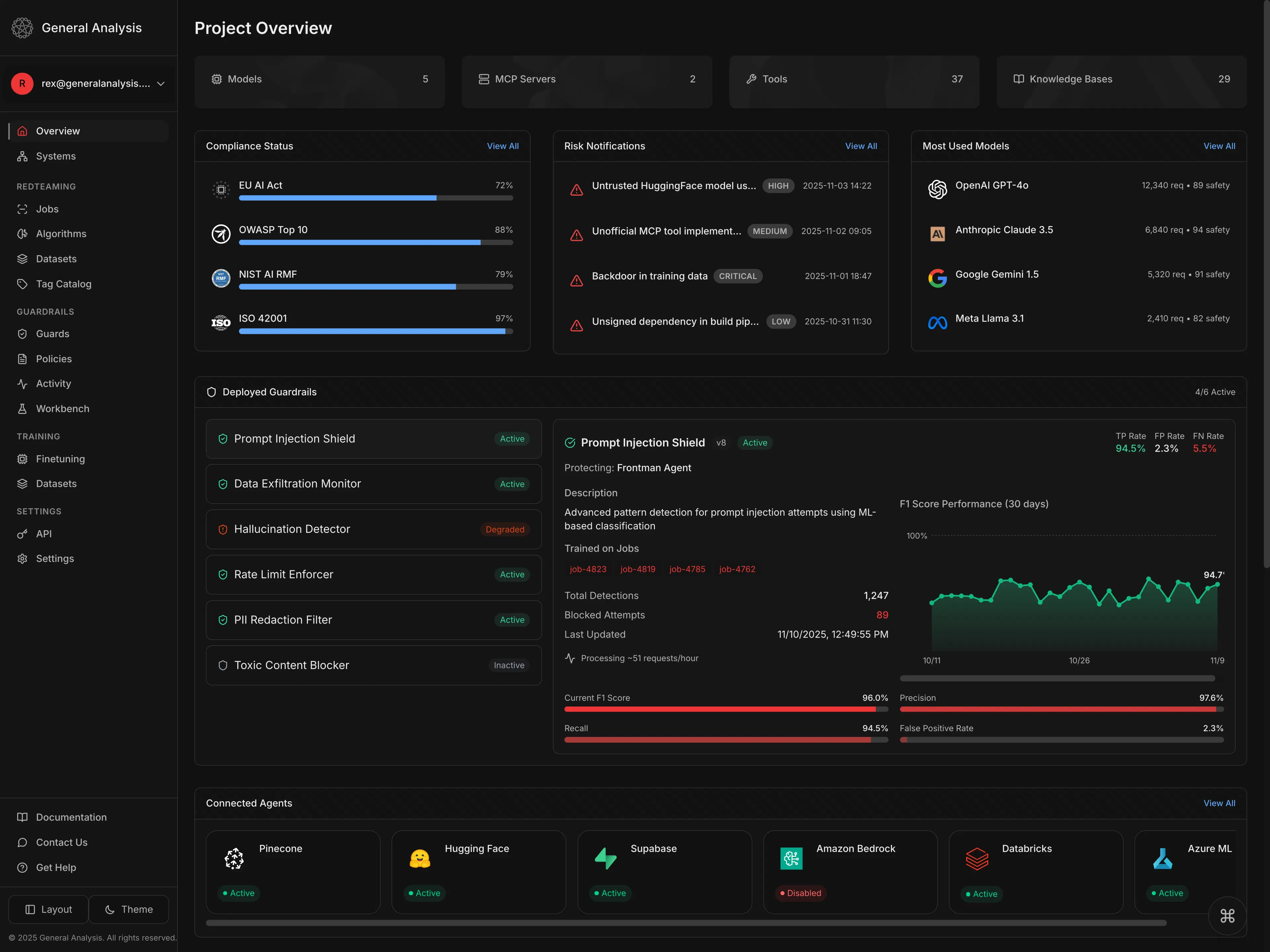Click the OpenAI logo next to GPT-4o
1270x952 pixels.
pos(937,189)
